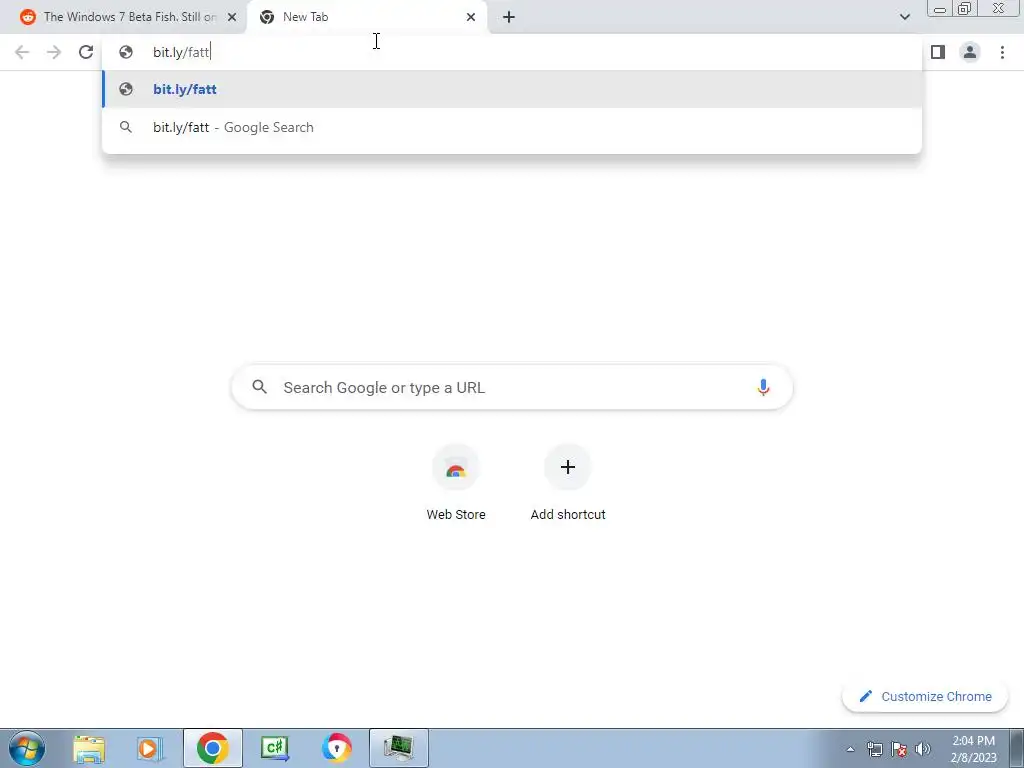
Task: Click the Add shortcut button
Action: [568, 482]
